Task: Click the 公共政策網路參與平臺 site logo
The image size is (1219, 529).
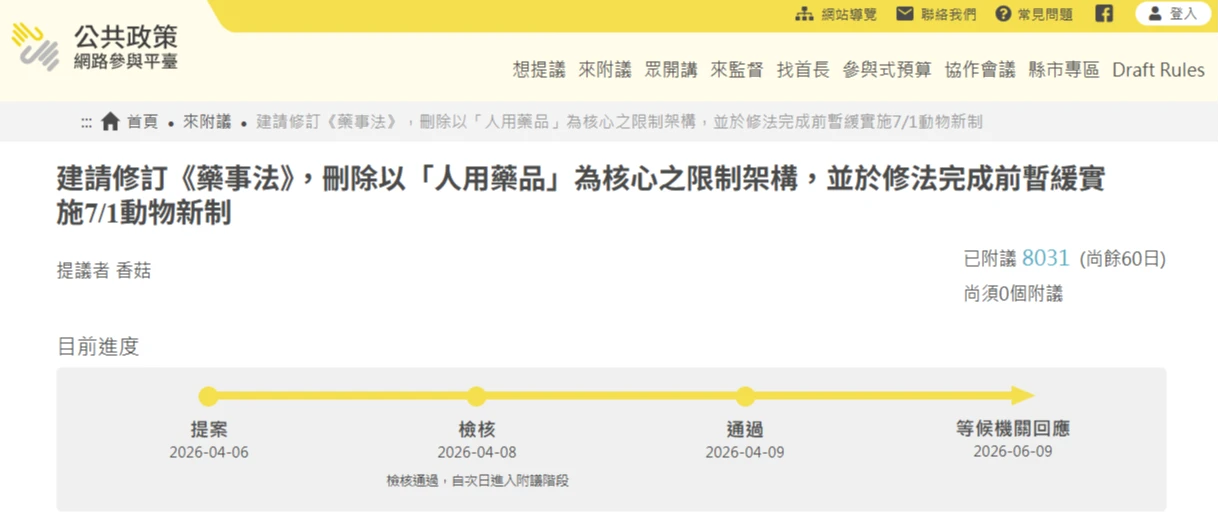Action: click(x=95, y=47)
